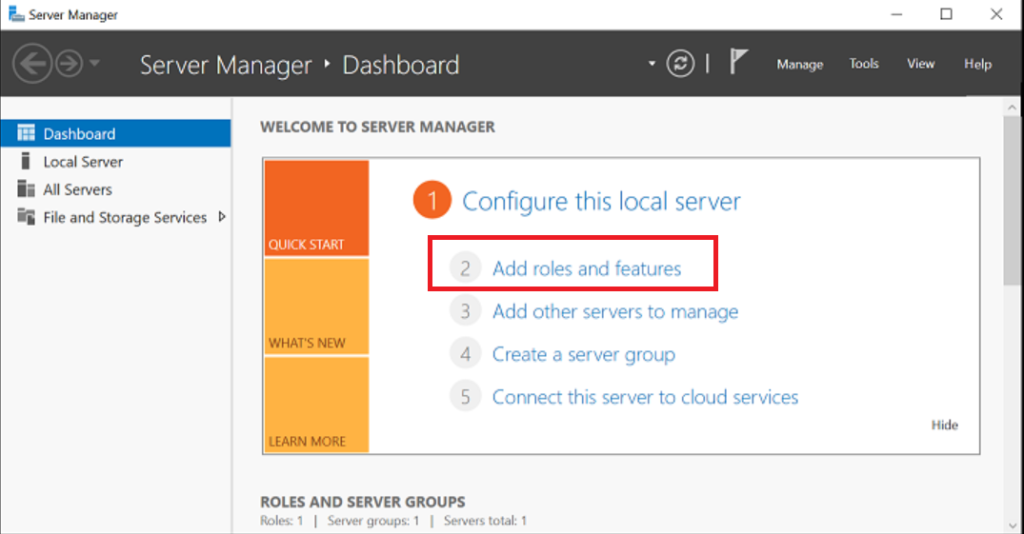Click Connect this server to cloud services
This screenshot has width=1024, height=534.
pyautogui.click(x=645, y=397)
